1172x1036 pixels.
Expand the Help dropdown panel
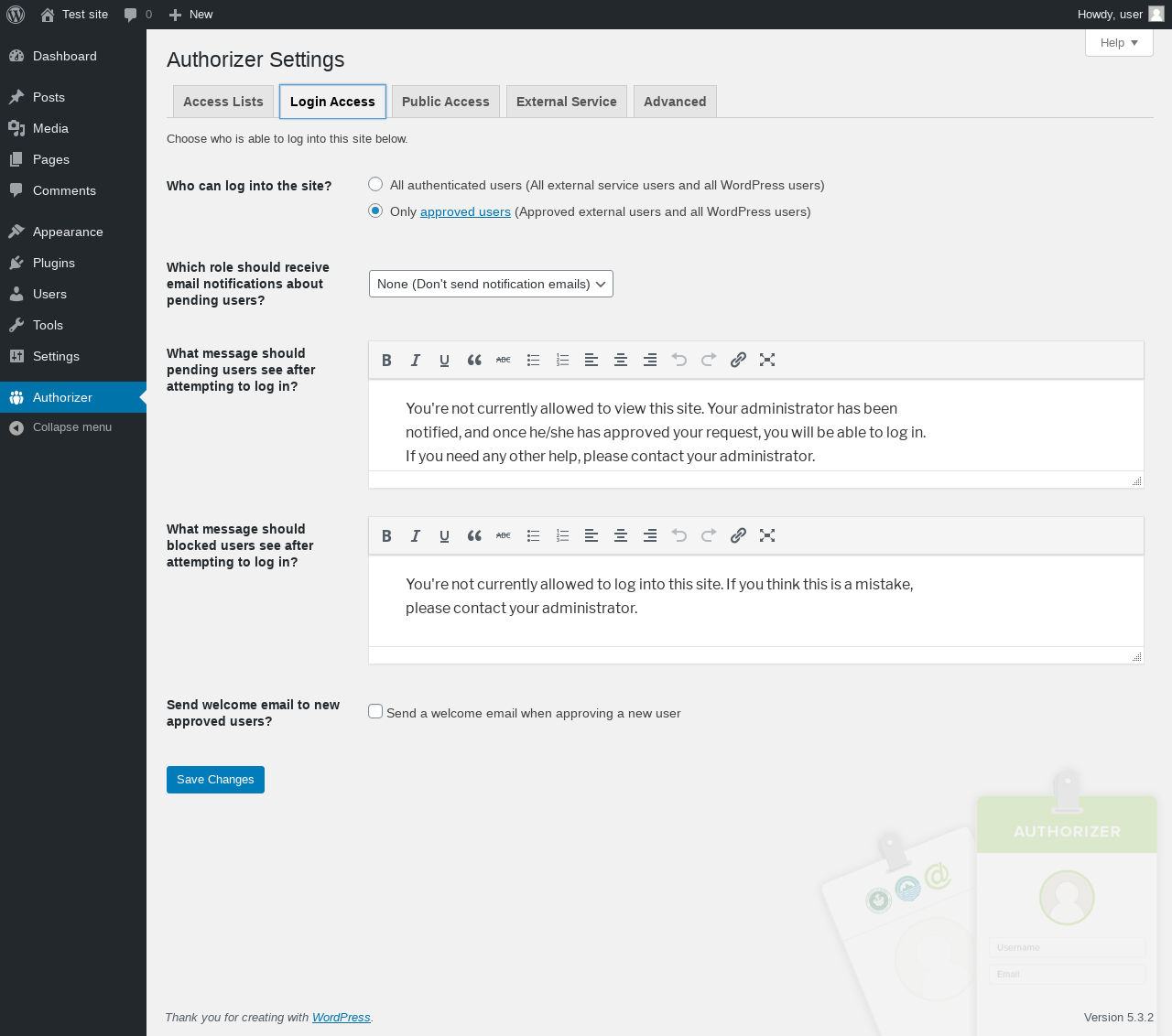point(1119,42)
